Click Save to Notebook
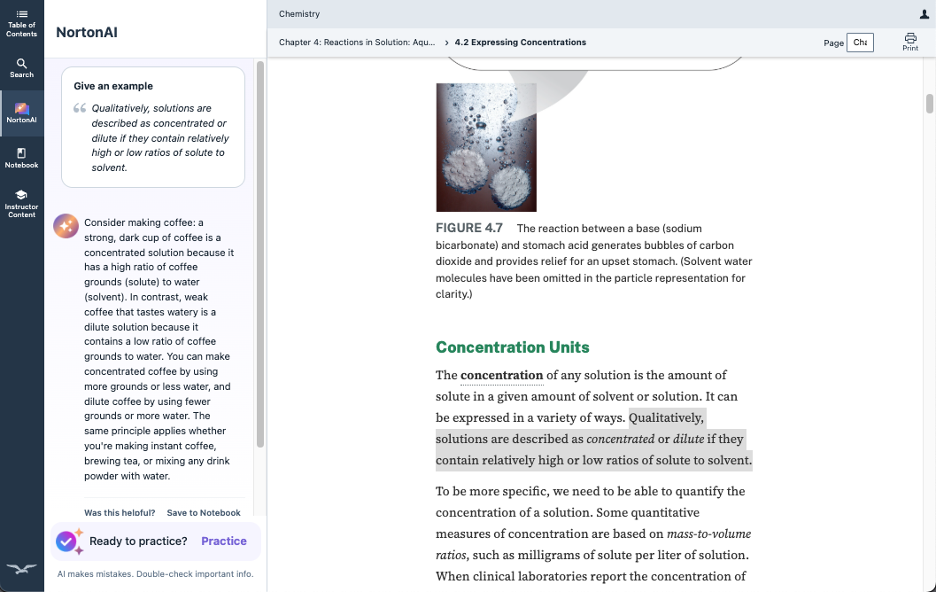This screenshot has height=592, width=936. pos(204,513)
